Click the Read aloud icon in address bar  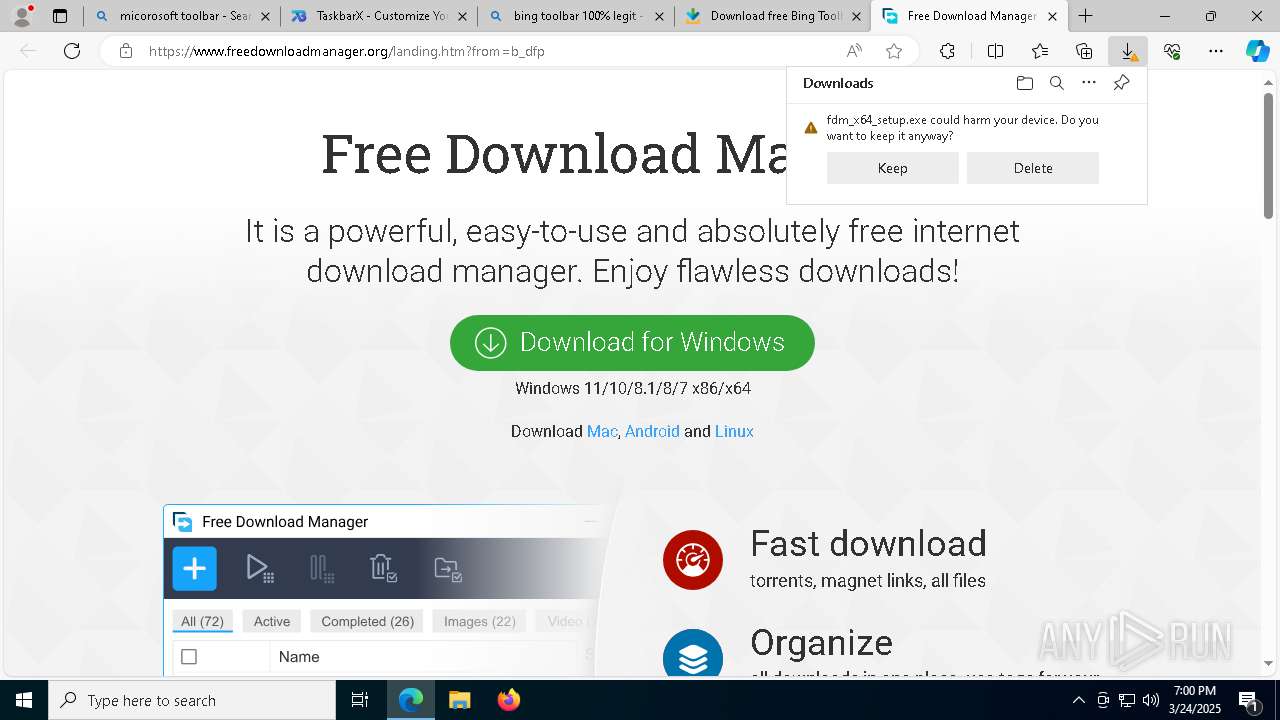(854, 51)
